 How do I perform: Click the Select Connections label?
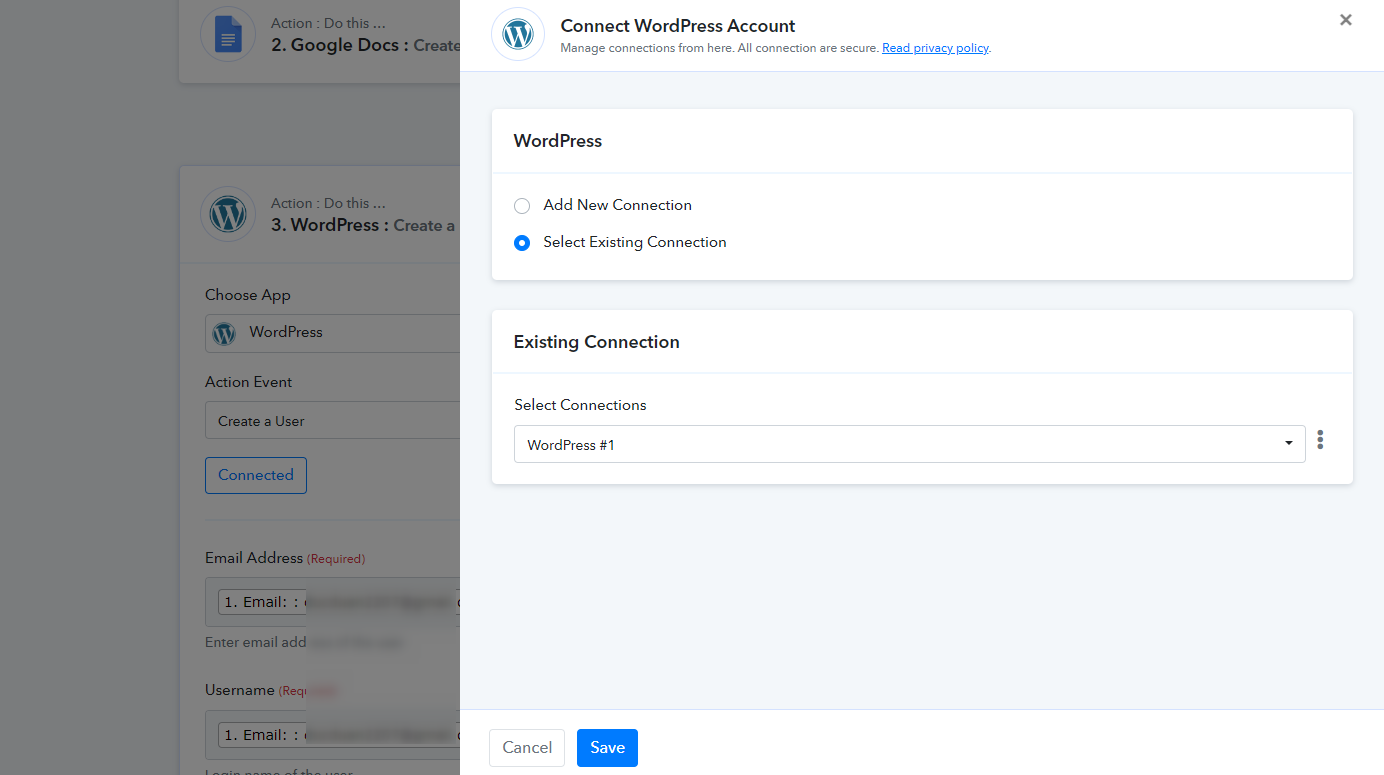click(x=580, y=405)
